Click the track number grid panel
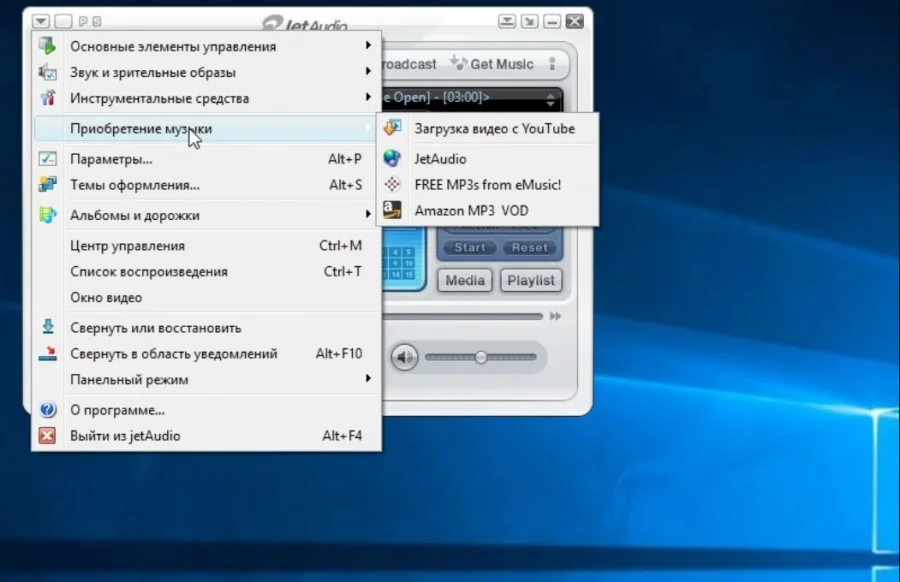This screenshot has height=582, width=900. 403,261
